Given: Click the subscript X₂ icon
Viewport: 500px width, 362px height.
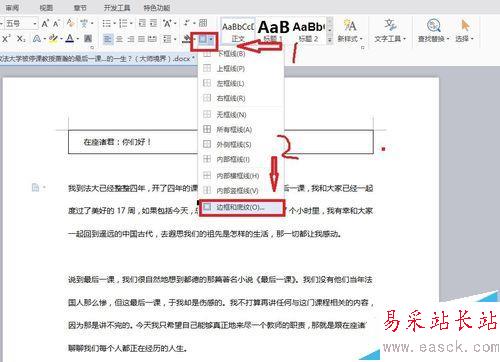Looking at the screenshot, I should (21, 39).
